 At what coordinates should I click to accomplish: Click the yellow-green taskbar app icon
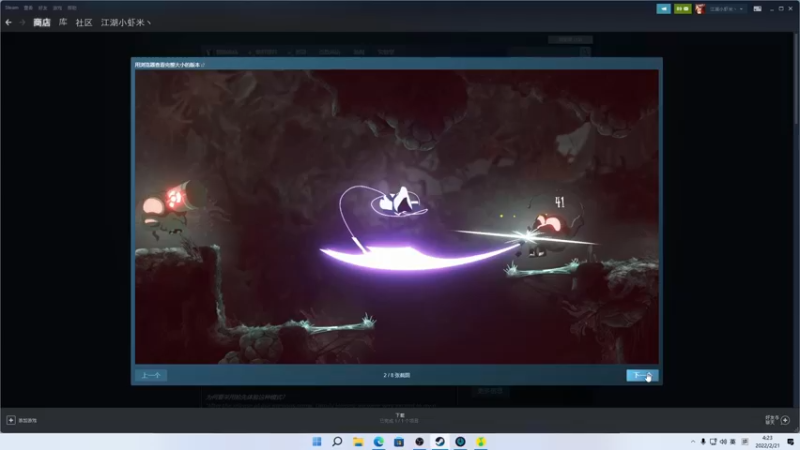(x=481, y=441)
